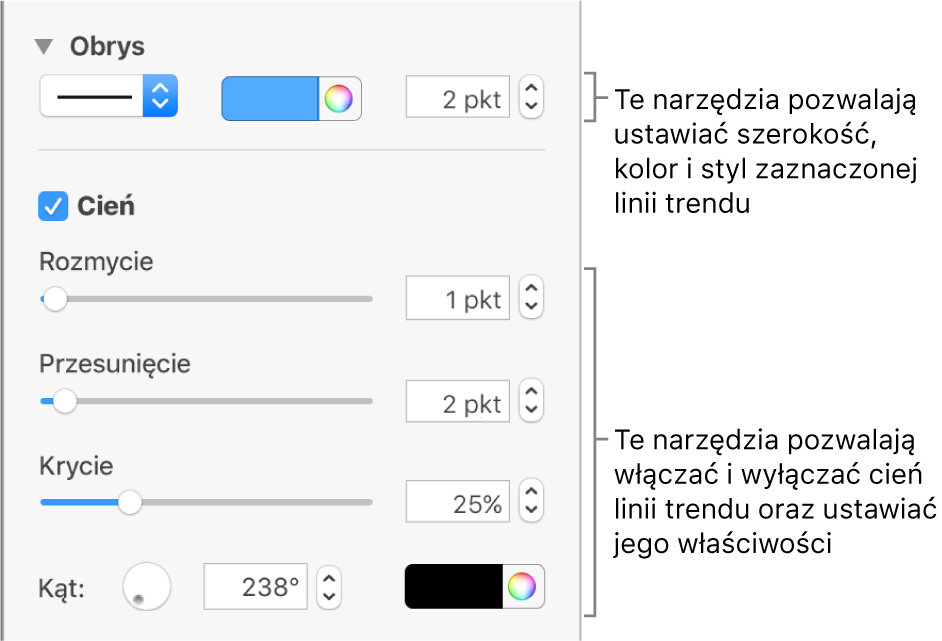Click the Przesunięcie slider handle
942x641 pixels.
[65, 401]
